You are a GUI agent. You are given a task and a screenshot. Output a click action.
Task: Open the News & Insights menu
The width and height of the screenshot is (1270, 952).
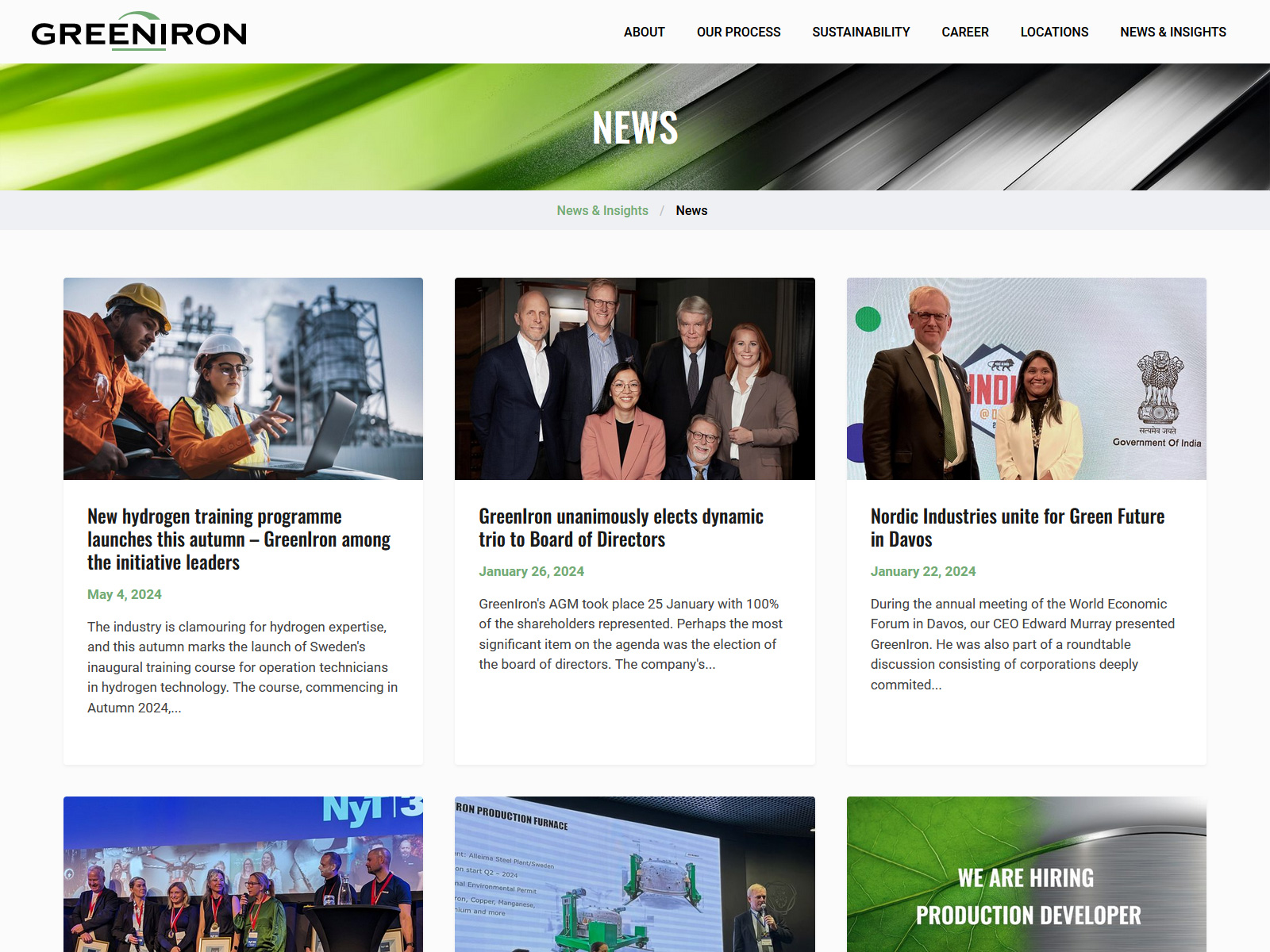tap(1172, 32)
